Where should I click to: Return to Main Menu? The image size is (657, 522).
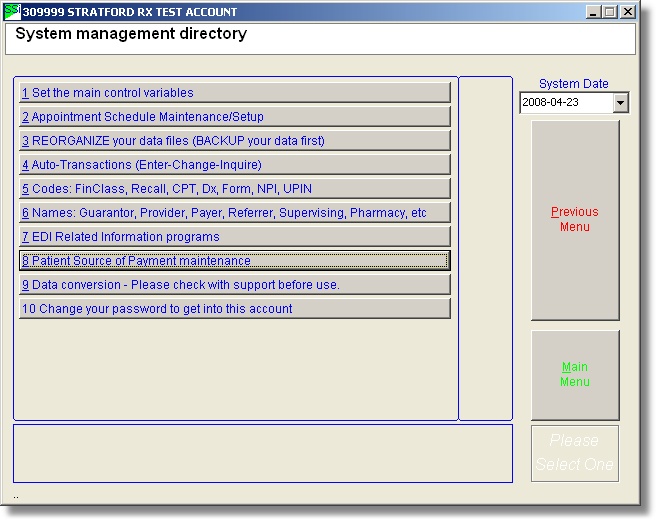575,375
